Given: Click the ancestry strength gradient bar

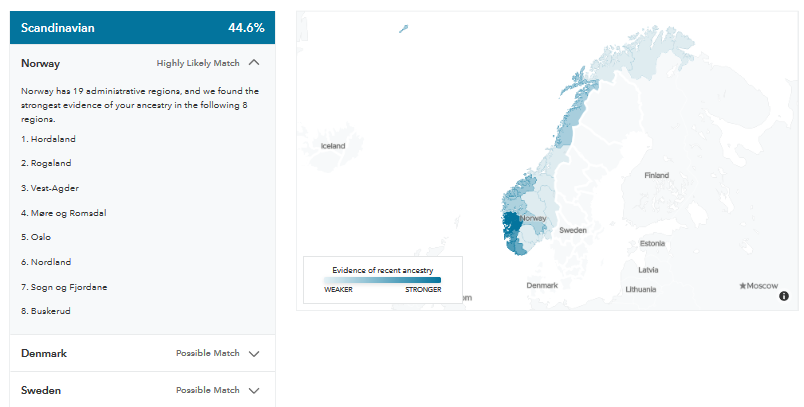Looking at the screenshot, I should [x=382, y=280].
